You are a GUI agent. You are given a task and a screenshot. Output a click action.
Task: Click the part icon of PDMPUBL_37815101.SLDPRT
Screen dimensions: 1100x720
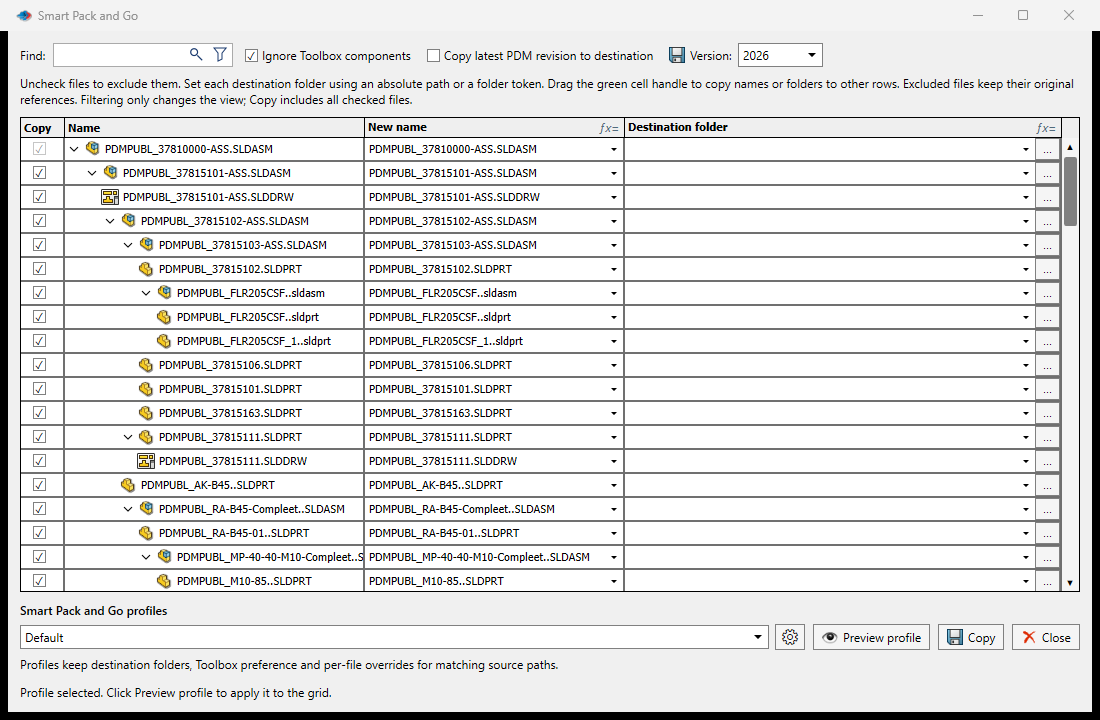click(146, 388)
